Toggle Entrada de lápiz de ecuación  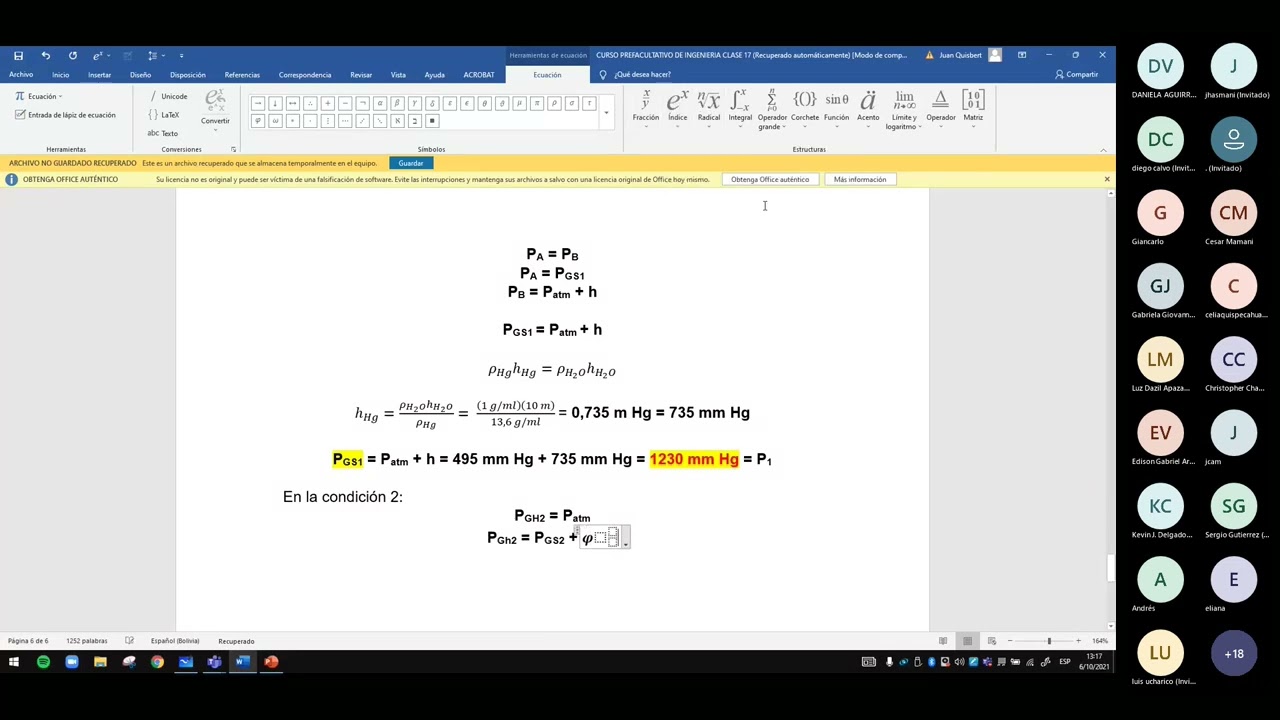click(x=65, y=115)
